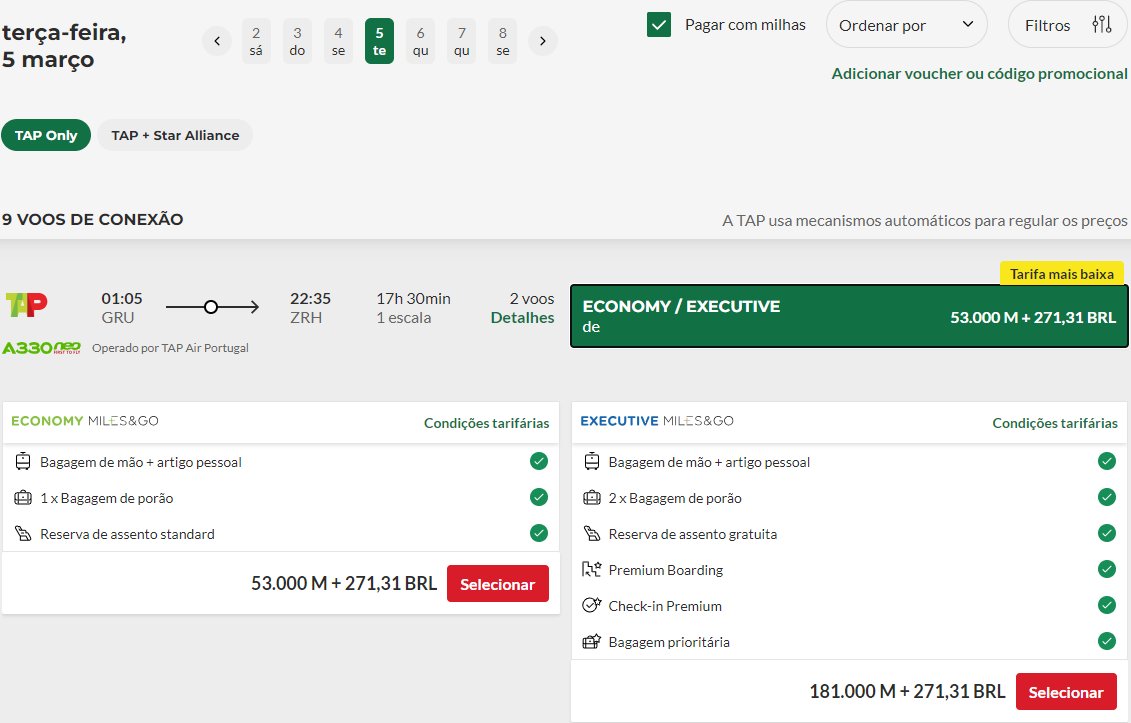Screen dimensions: 1131x723
Task: Click Operado por TAP Air Portugal text
Action: [170, 348]
